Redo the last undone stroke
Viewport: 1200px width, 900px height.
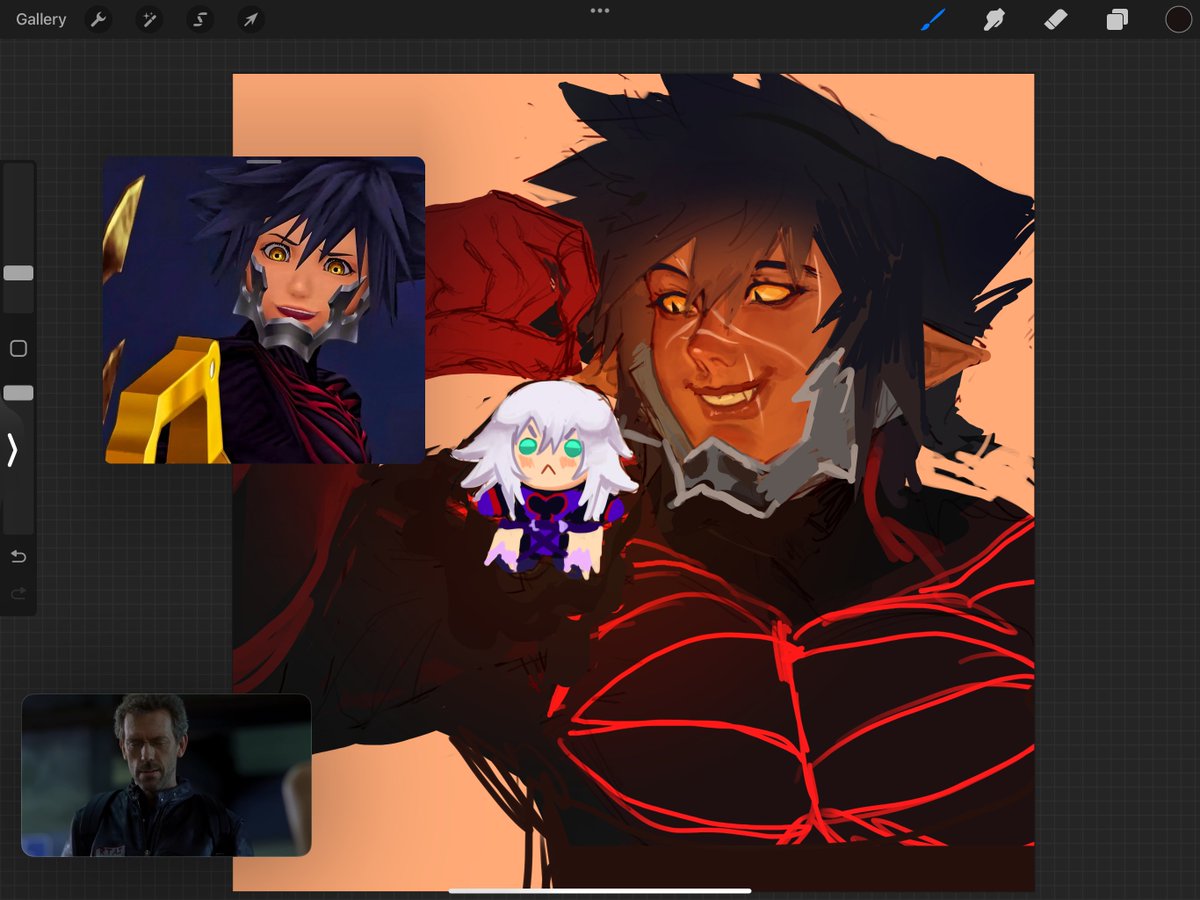18,594
